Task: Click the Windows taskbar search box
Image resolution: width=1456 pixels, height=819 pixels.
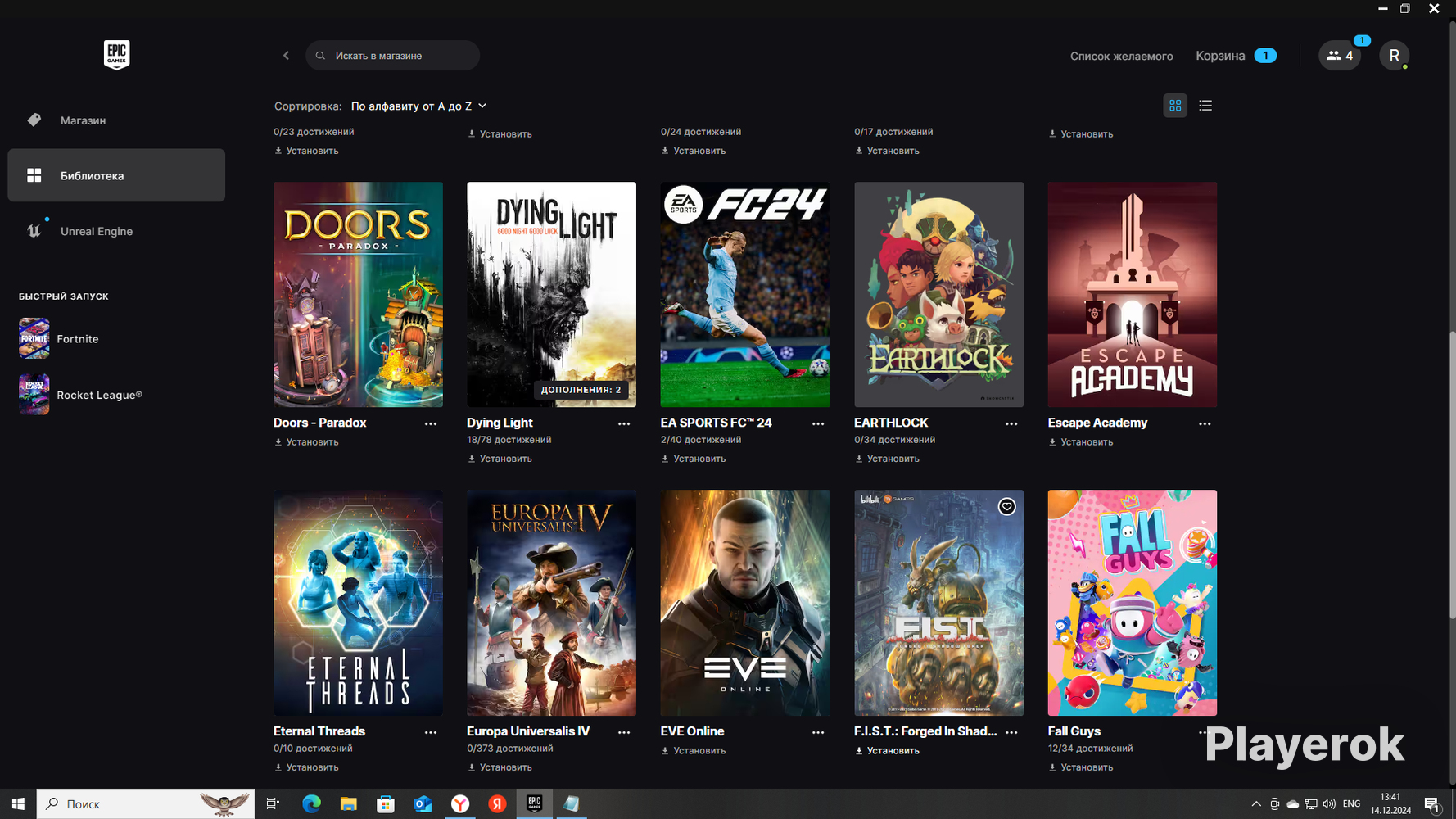Action: [146, 804]
